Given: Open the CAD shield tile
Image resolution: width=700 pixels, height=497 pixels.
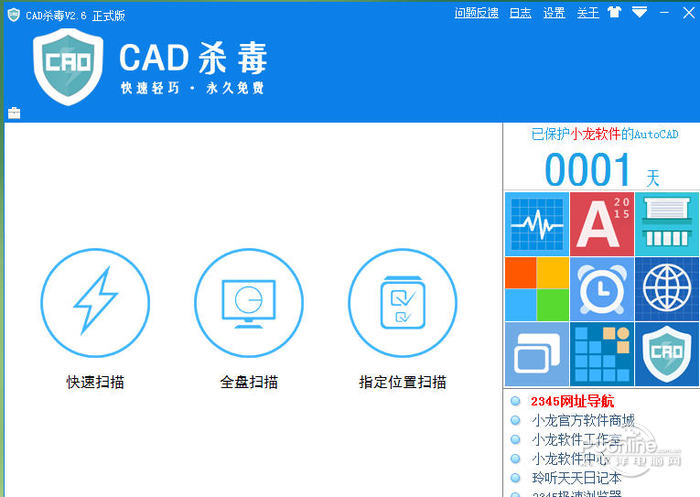Looking at the screenshot, I should click(x=667, y=354).
